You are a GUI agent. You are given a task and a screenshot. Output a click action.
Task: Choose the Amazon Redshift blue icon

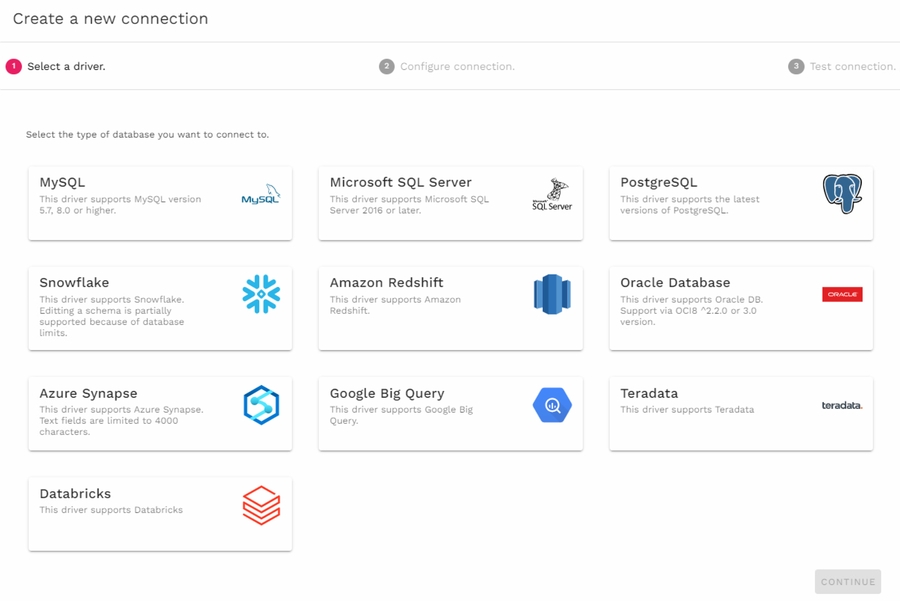tap(552, 295)
